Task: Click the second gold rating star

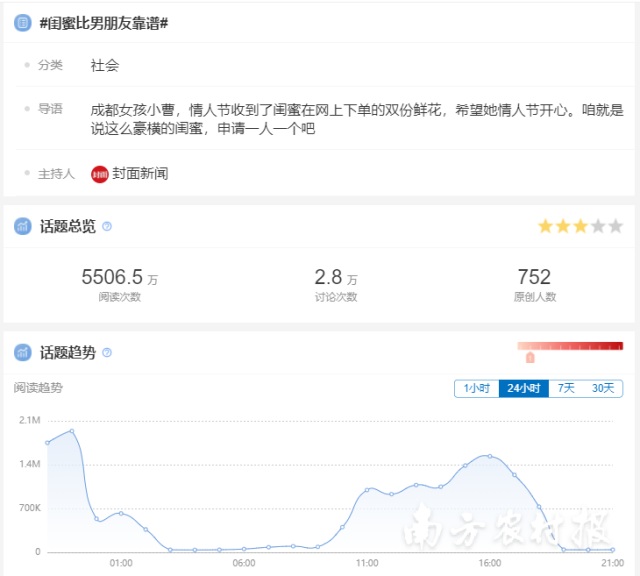Action: pos(563,226)
